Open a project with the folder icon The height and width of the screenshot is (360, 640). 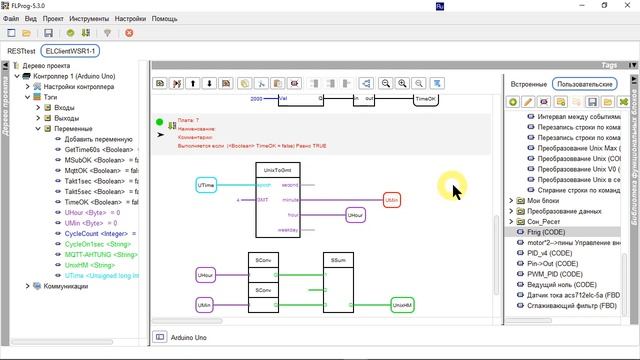27,33
